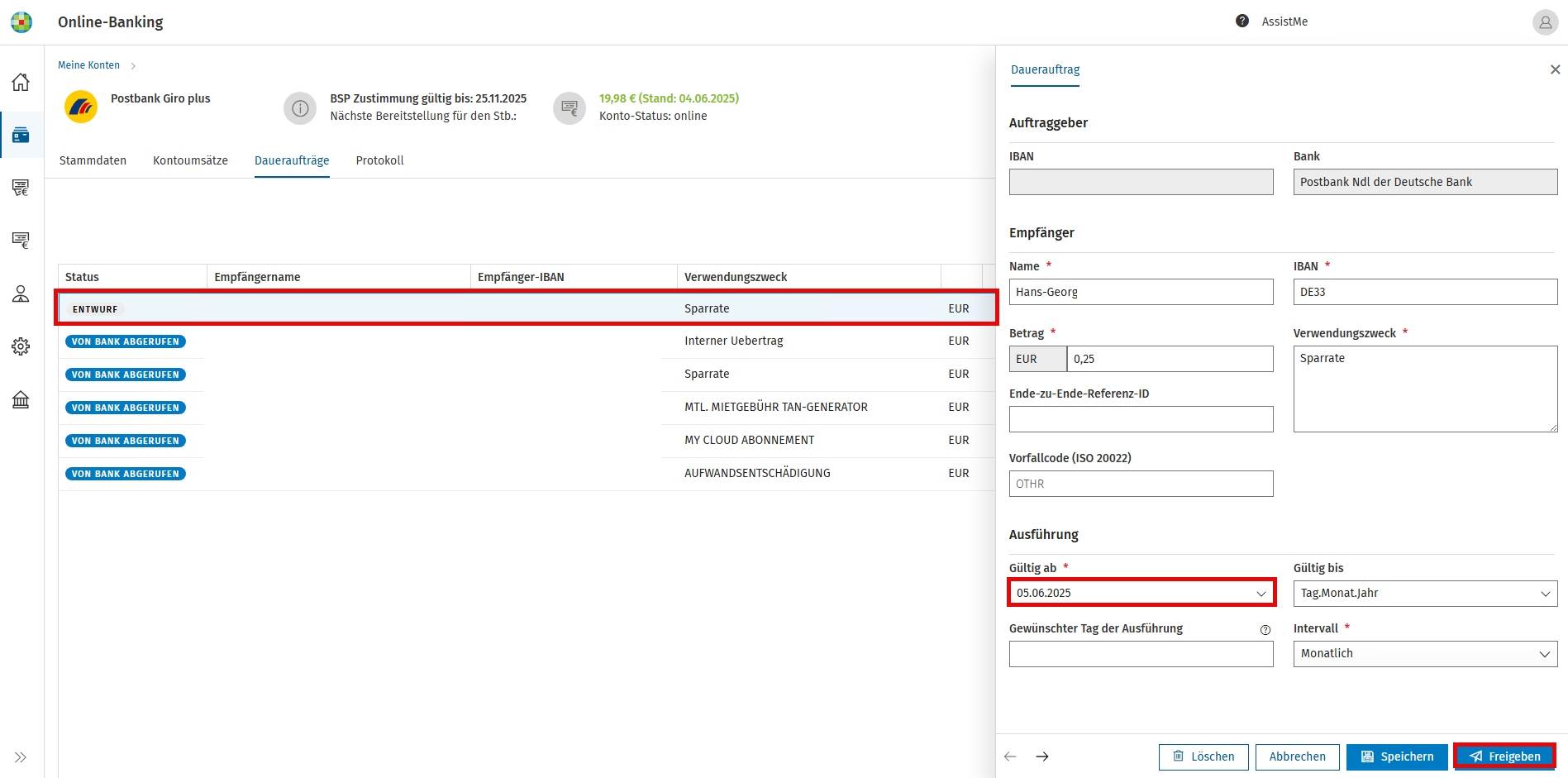This screenshot has height=778, width=1568.
Task: Click the Verwendungszweck text area
Action: coord(1425,389)
